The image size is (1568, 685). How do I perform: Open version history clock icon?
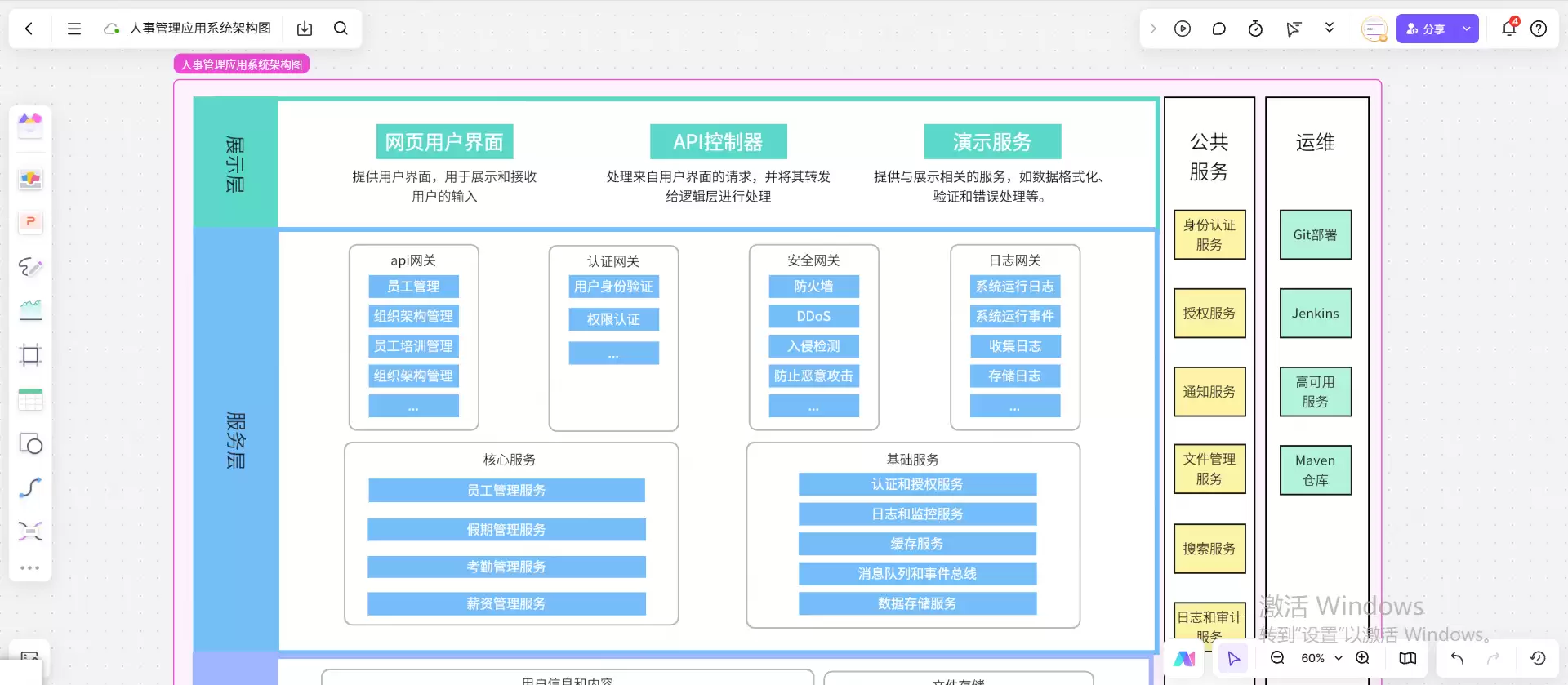[x=1538, y=658]
